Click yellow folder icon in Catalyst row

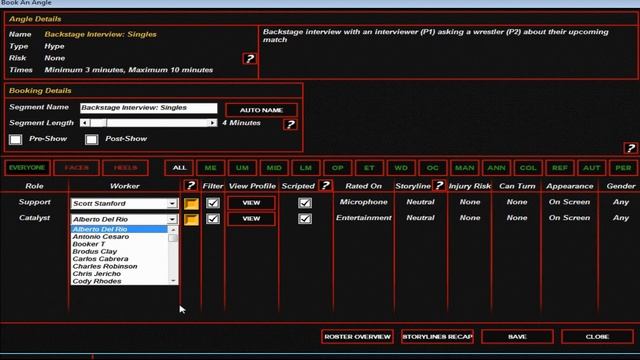191,219
